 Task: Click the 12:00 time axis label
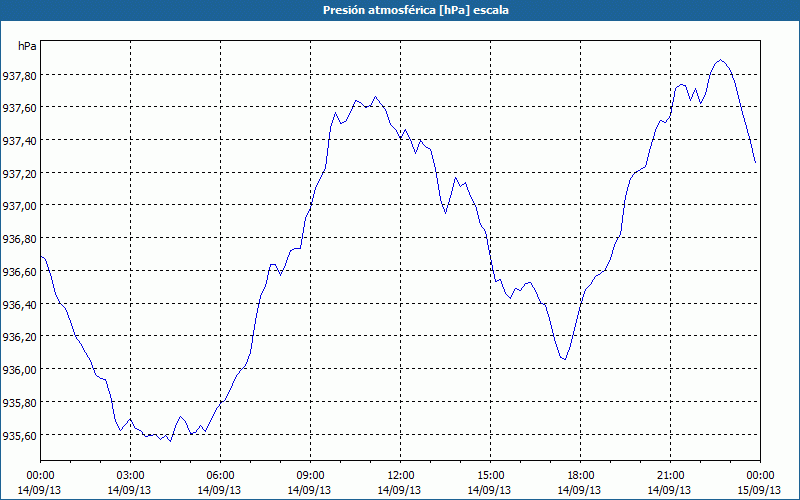point(401,476)
